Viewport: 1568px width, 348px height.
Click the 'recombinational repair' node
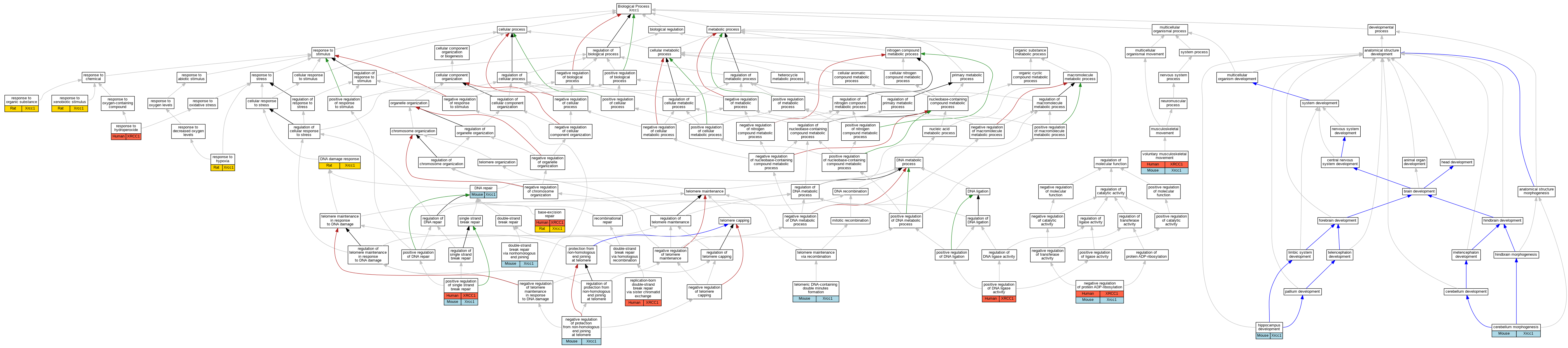coord(607,220)
